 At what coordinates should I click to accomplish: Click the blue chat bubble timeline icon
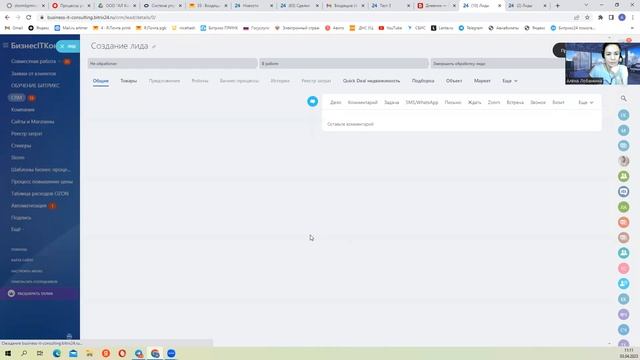pyautogui.click(x=313, y=101)
